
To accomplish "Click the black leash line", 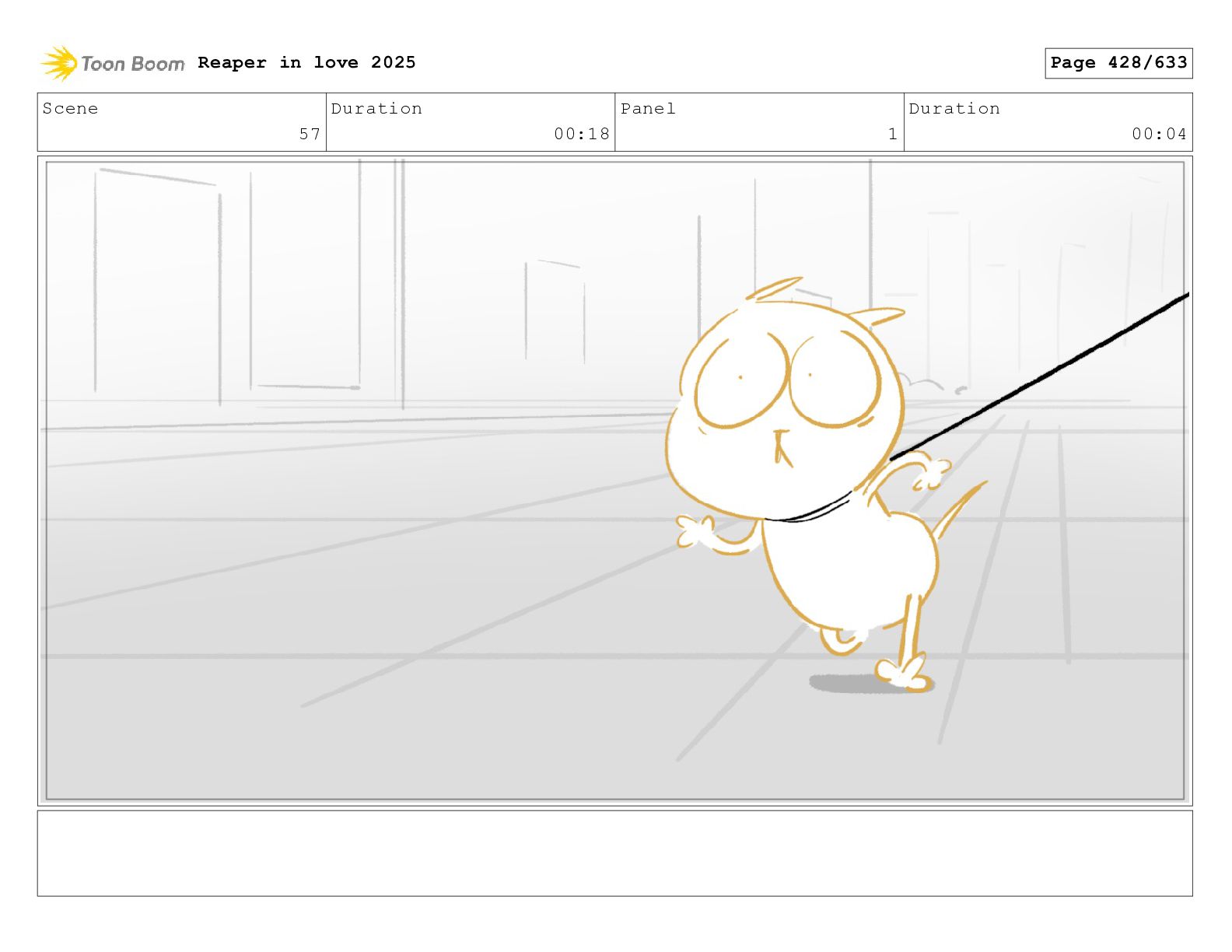I will [1039, 376].
